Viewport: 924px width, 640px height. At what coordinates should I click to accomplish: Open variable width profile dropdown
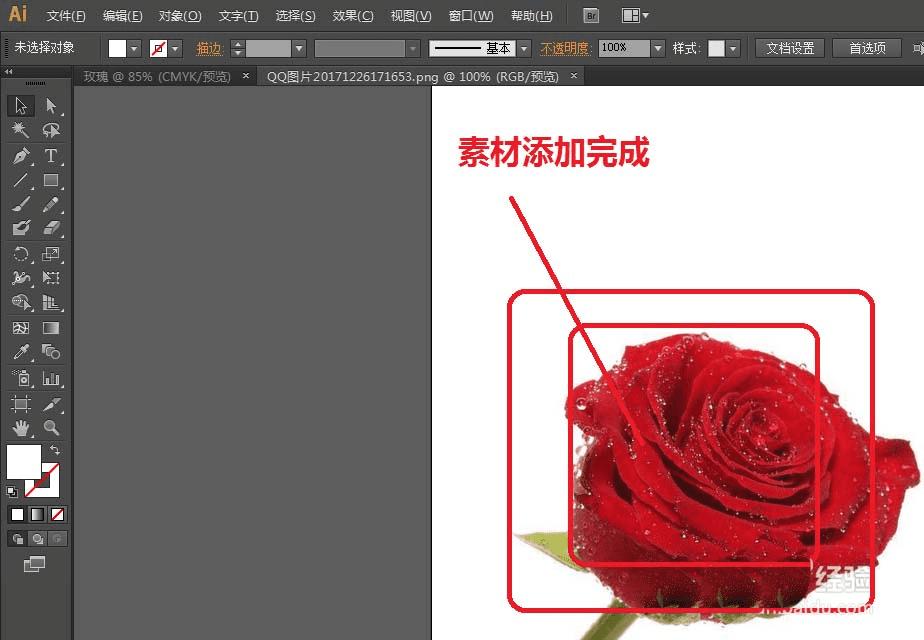point(413,48)
